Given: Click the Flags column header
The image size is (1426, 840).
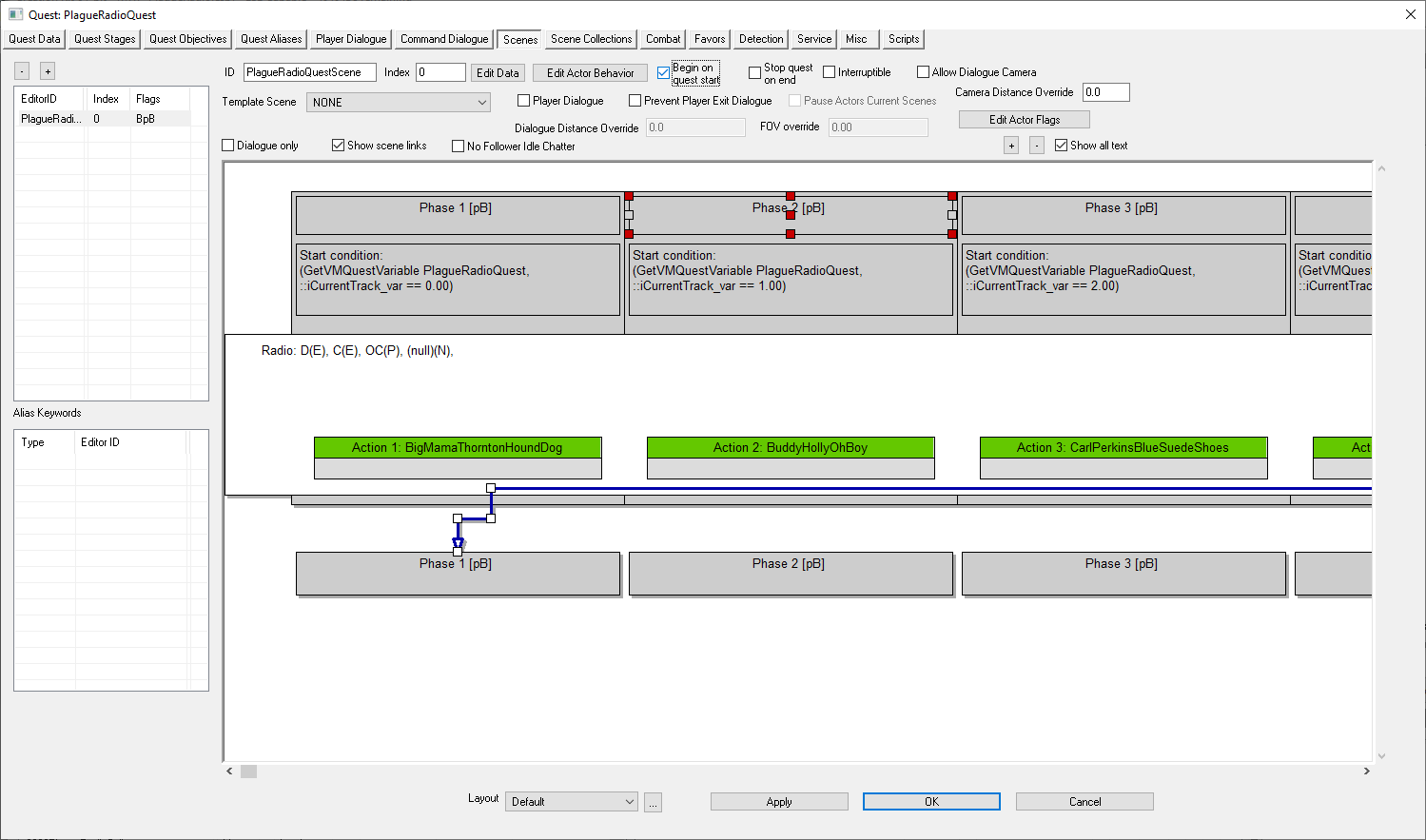Looking at the screenshot, I should 160,99.
